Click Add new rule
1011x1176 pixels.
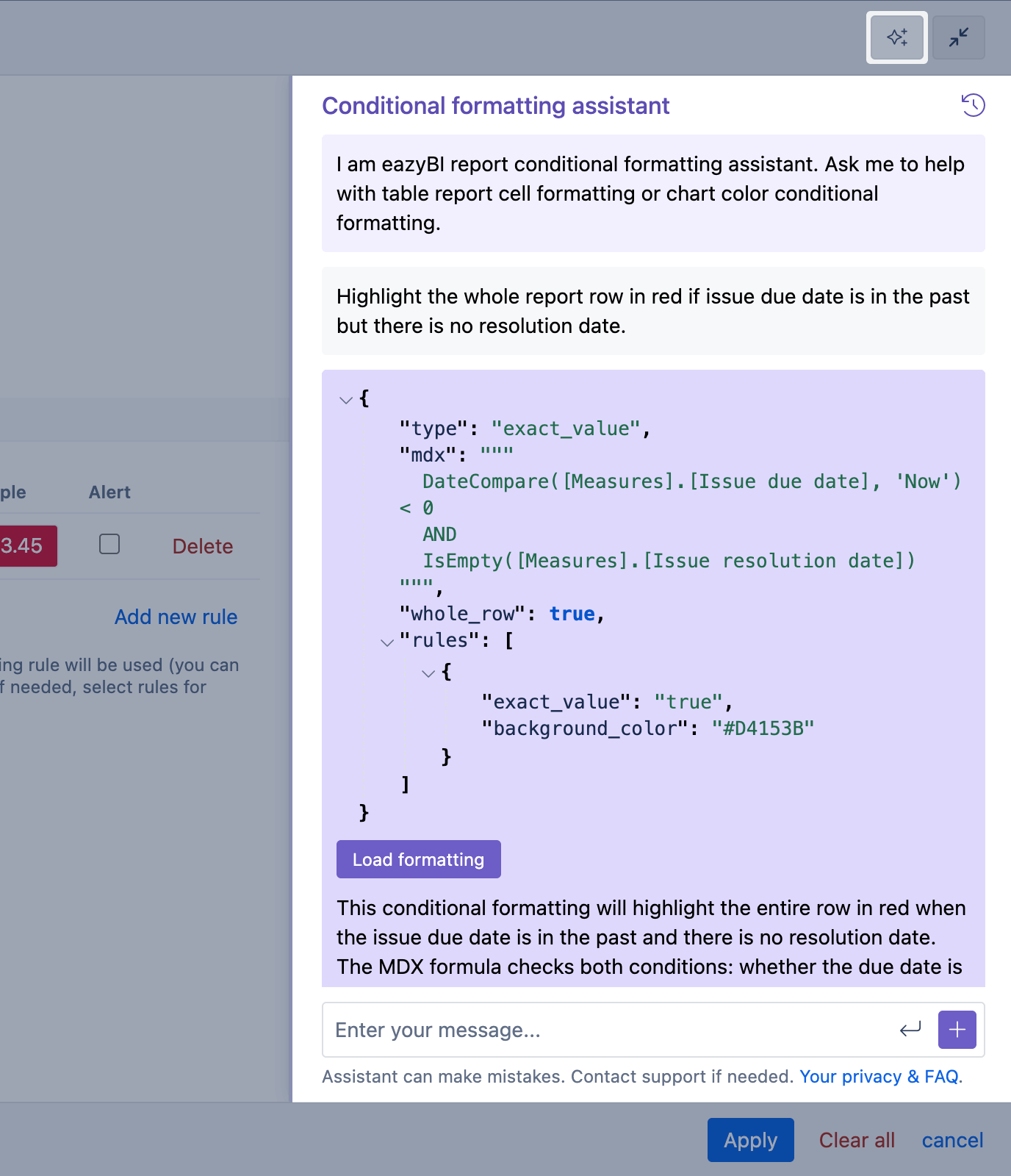pos(176,617)
